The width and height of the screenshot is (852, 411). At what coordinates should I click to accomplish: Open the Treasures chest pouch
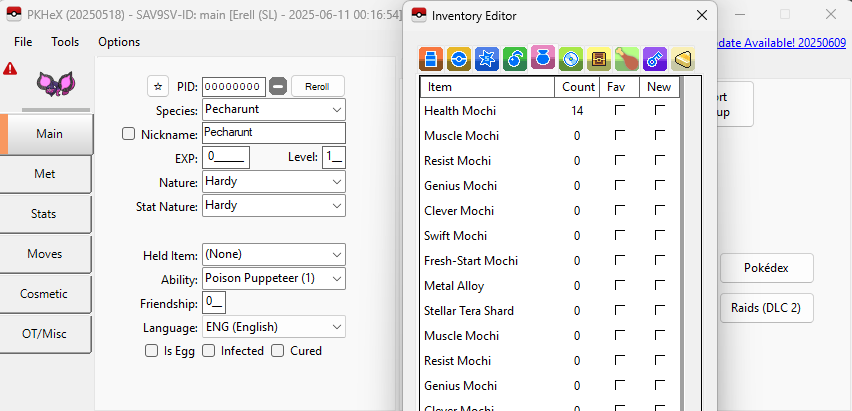(599, 59)
